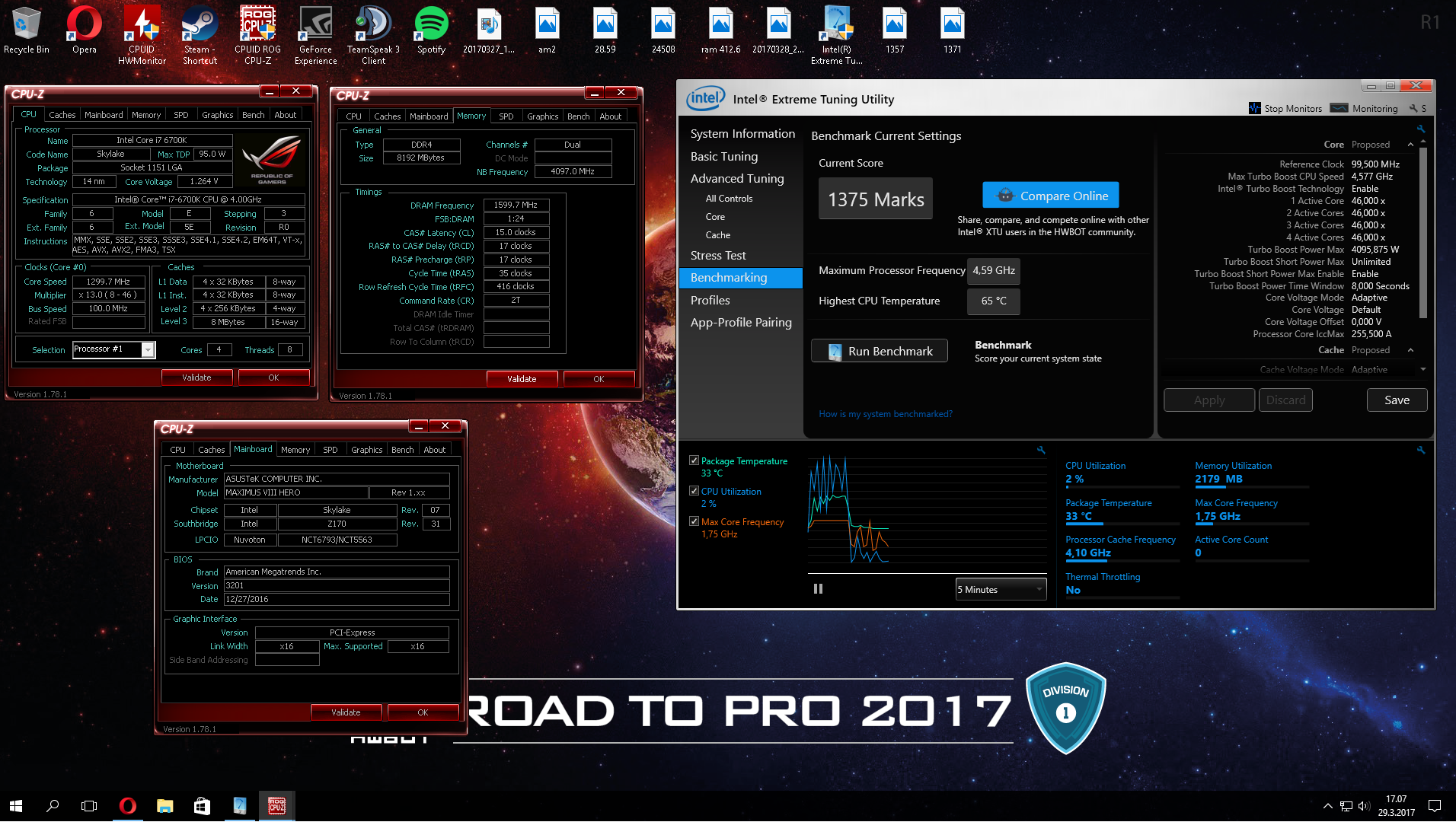Open Mainboard tab in first CPU-Z window
The height and width of the screenshot is (822, 1456).
click(104, 115)
